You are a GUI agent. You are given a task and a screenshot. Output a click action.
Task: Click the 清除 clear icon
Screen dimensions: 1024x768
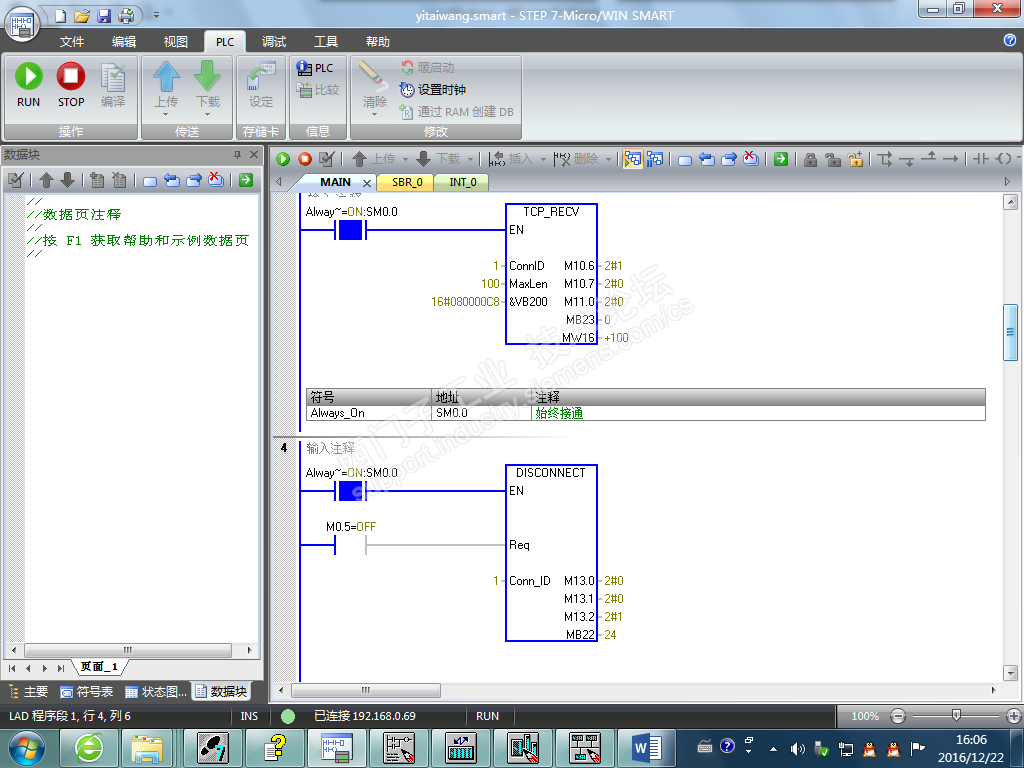point(374,87)
